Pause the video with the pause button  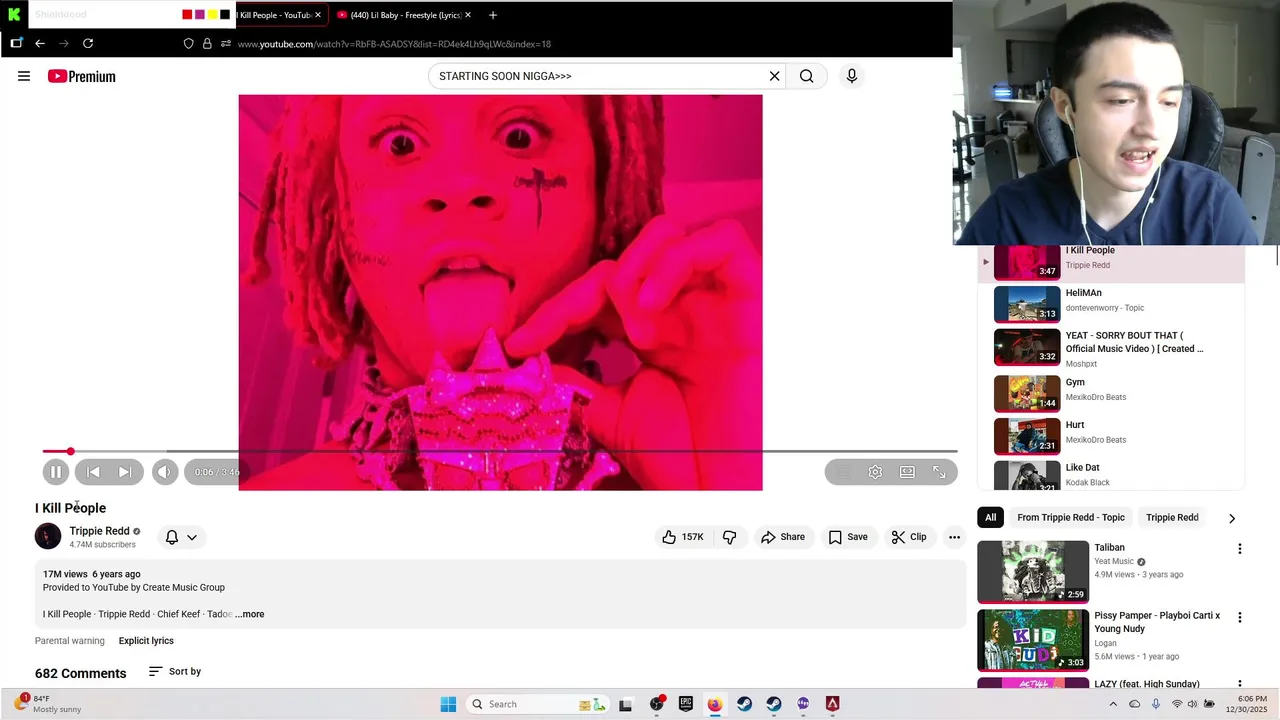click(56, 472)
